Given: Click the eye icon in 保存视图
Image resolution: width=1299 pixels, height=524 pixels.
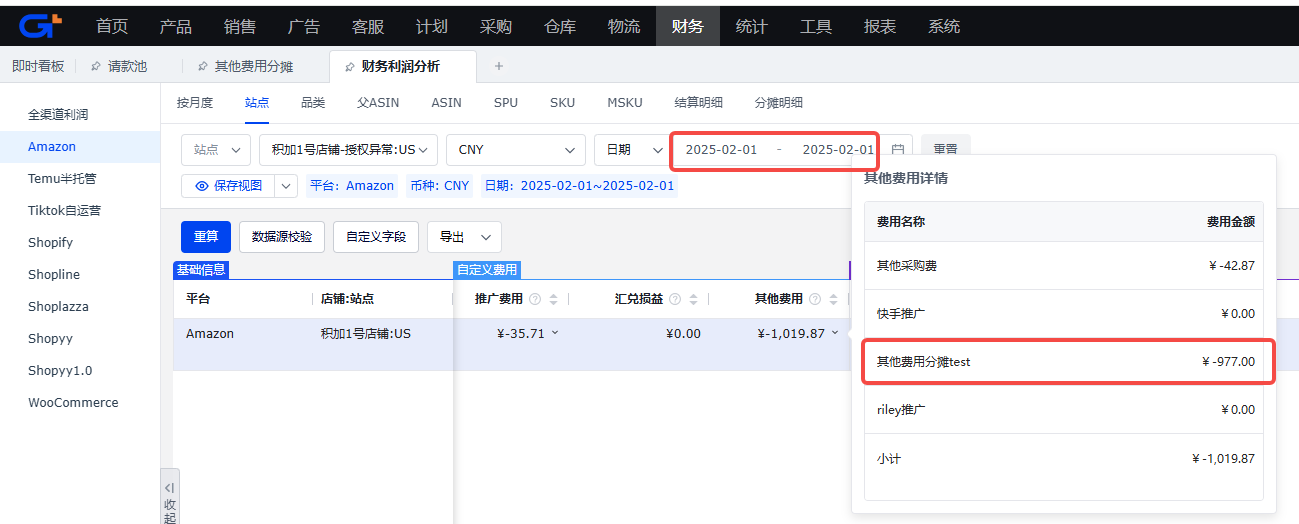Looking at the screenshot, I should 202,186.
